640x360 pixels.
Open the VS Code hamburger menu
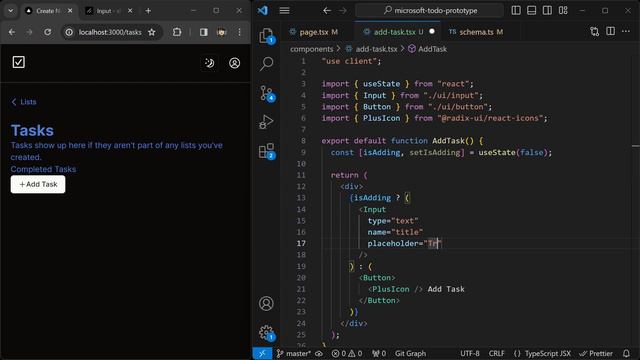[284, 11]
